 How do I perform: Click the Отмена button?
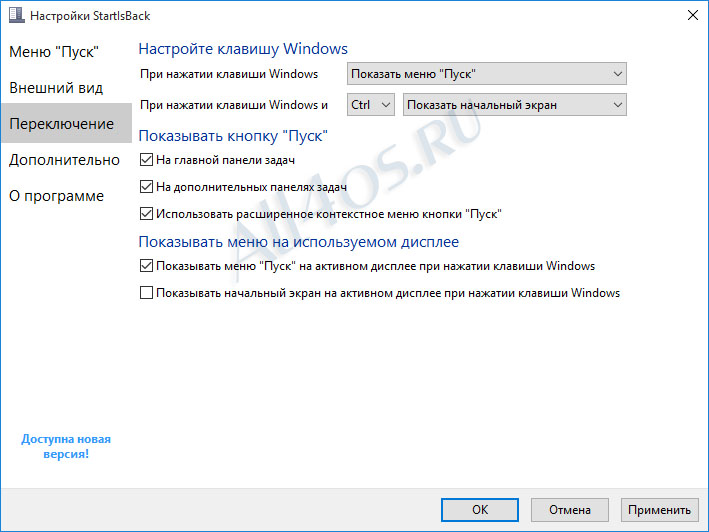(x=570, y=510)
